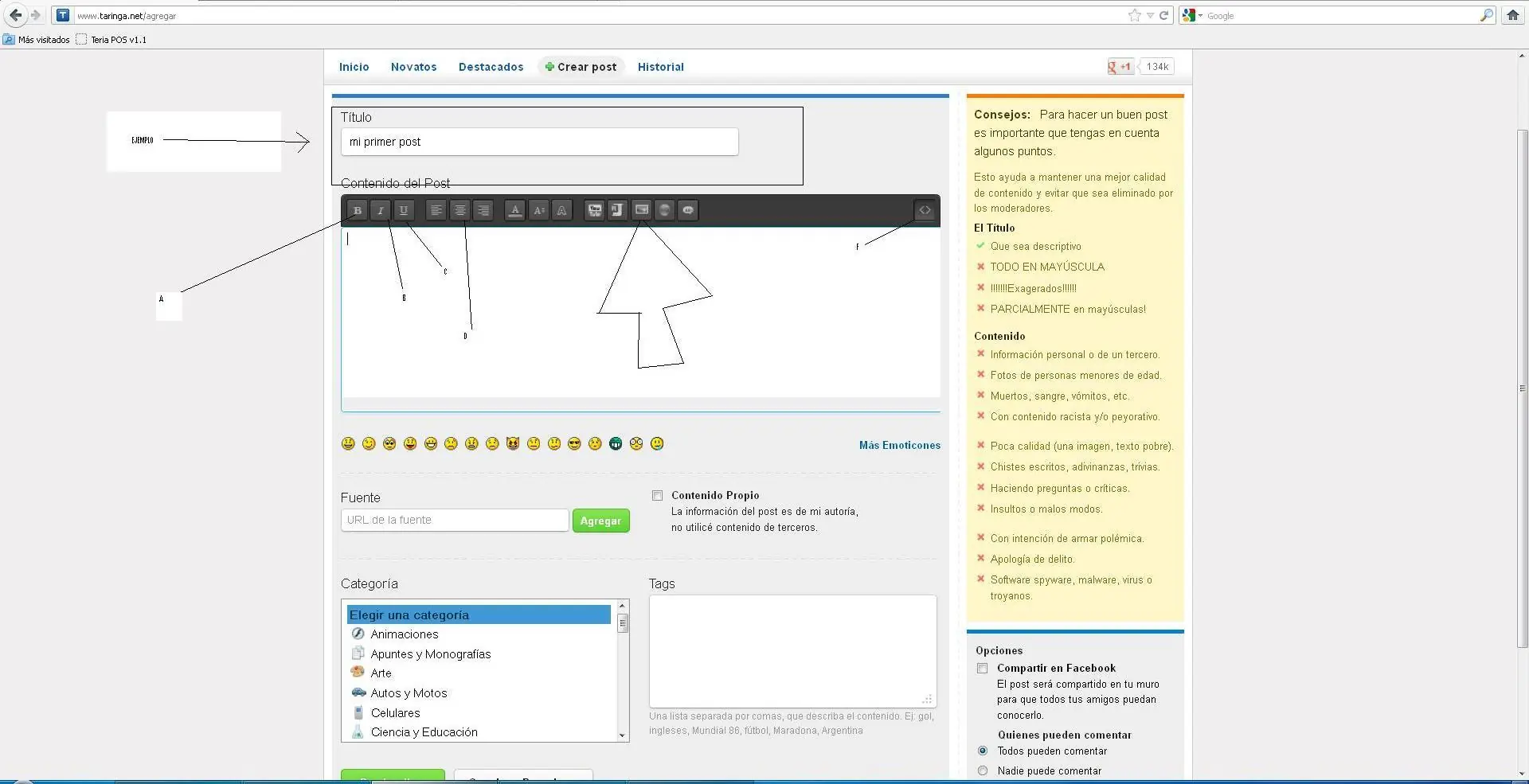Focus the URL de la fuente field

click(x=455, y=521)
